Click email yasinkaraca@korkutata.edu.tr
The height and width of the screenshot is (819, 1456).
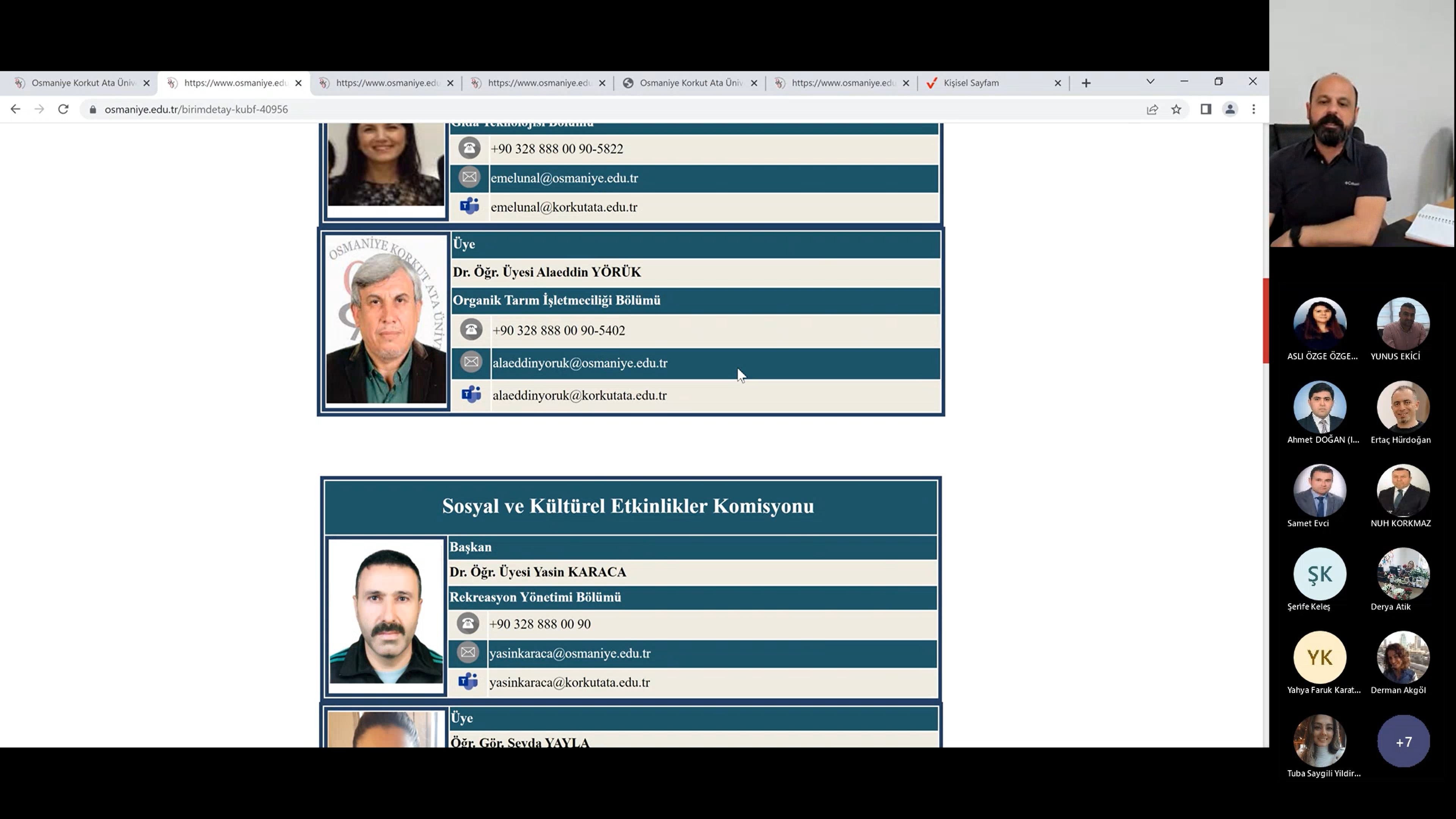coord(569,683)
